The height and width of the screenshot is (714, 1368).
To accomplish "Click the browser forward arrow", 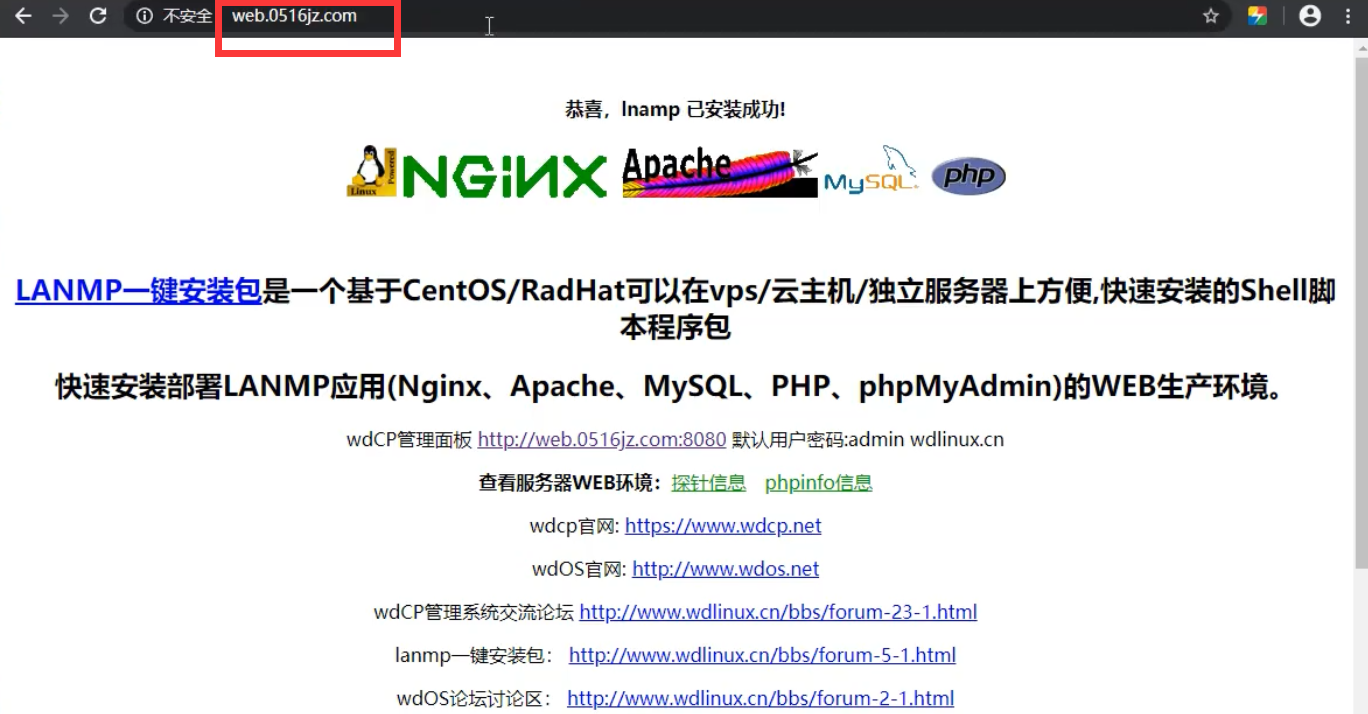I will point(60,16).
